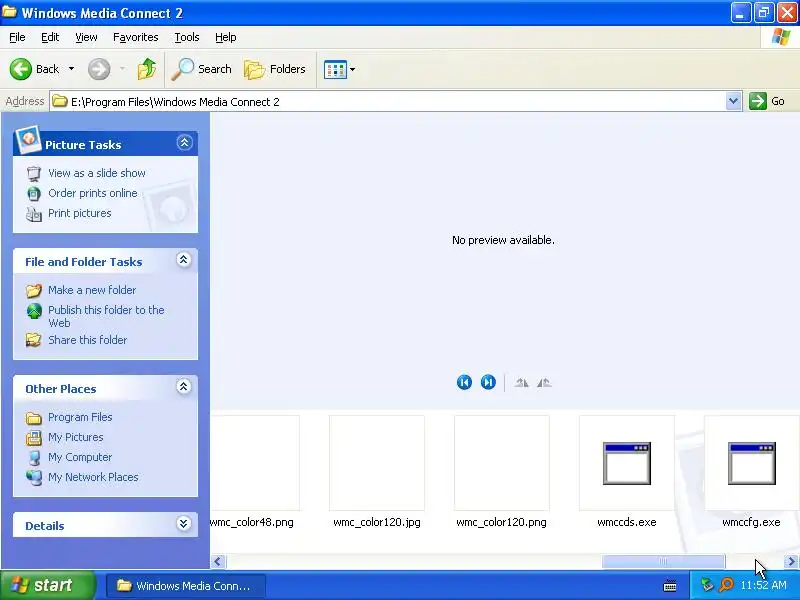Click the wmc_color120.jpg file name

coord(377,522)
